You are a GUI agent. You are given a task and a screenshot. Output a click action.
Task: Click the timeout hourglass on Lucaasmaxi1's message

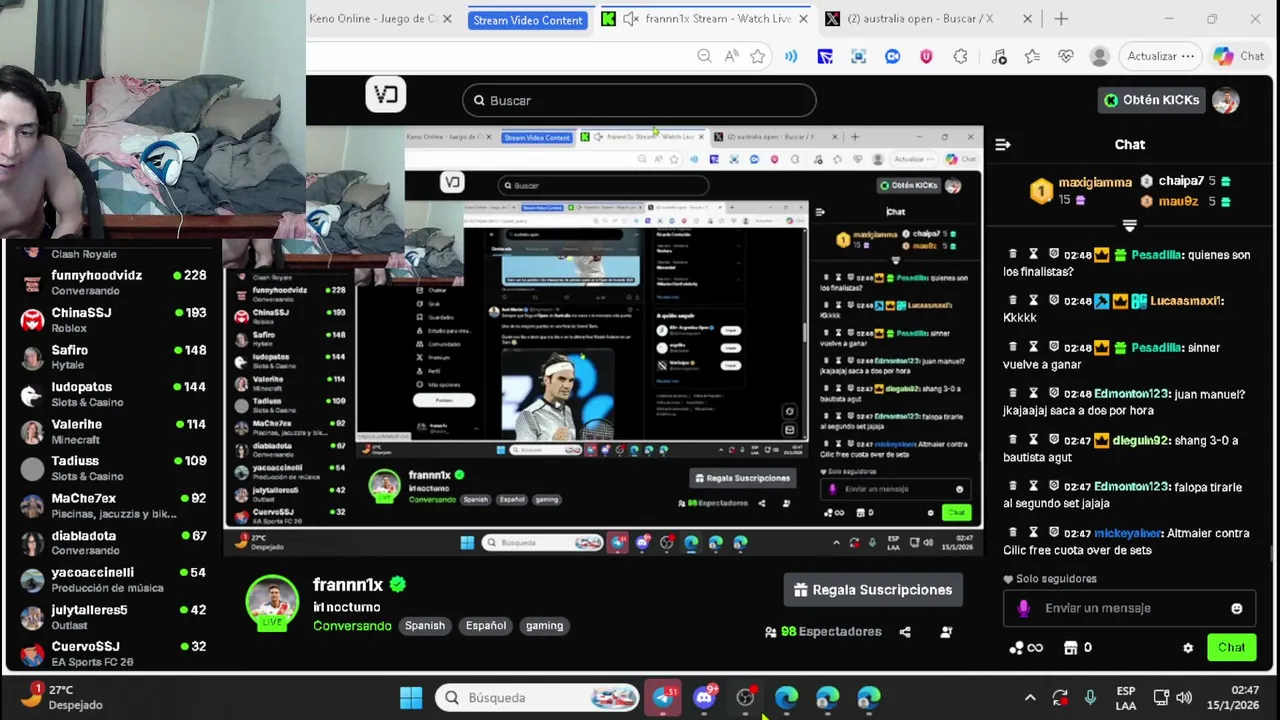[1033, 301]
